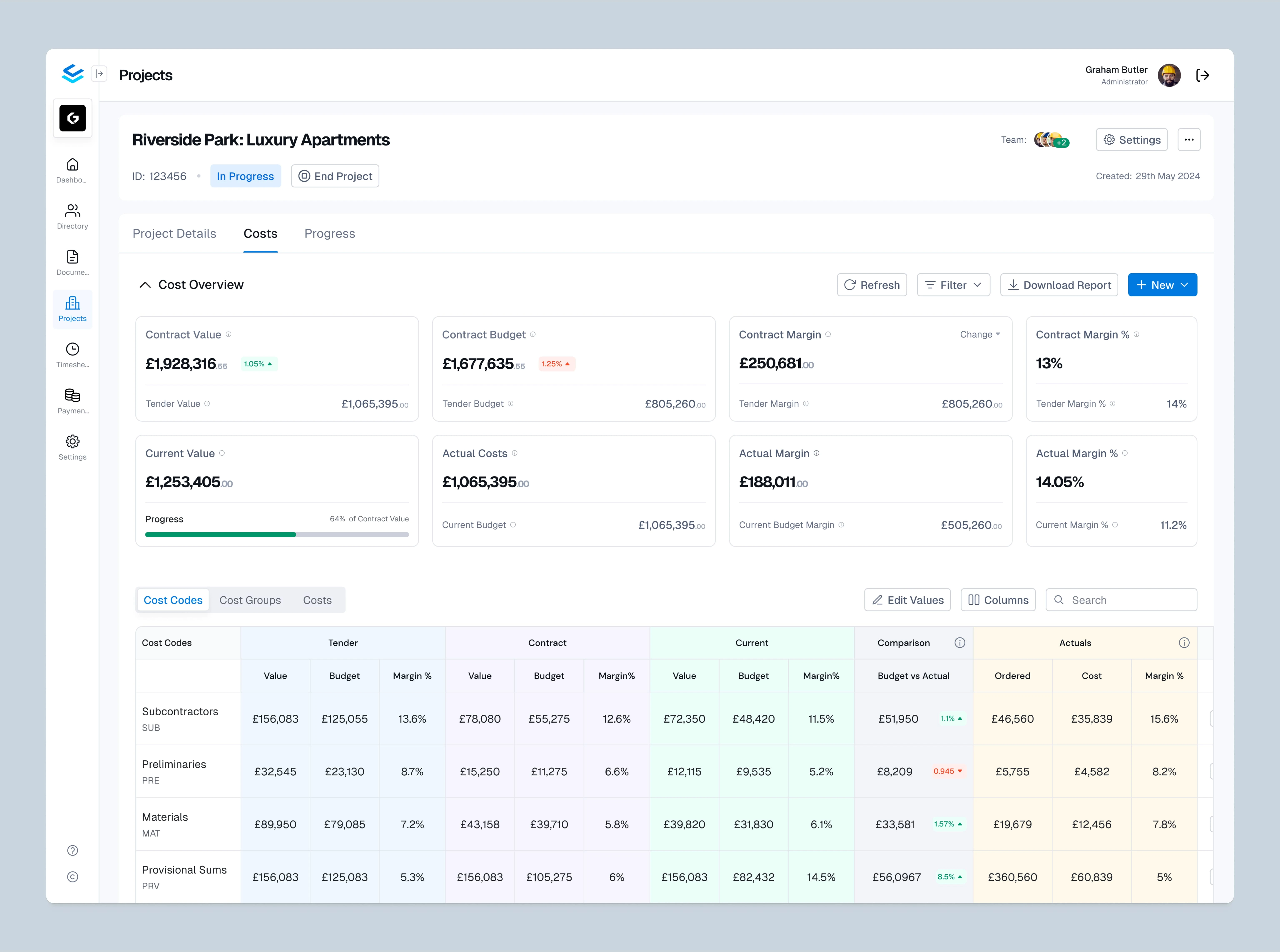
Task: Expand the New button dropdown
Action: point(1184,285)
